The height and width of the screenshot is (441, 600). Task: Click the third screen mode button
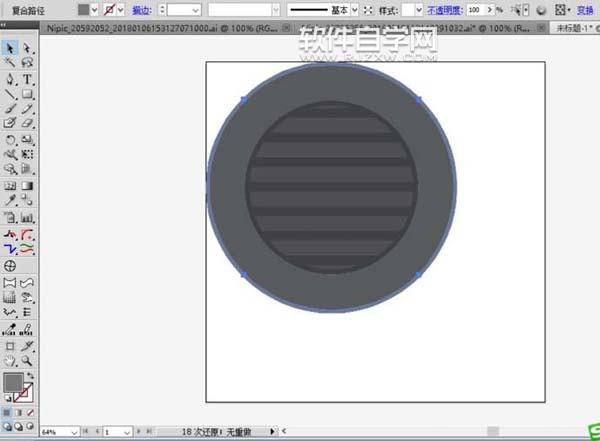(30, 426)
